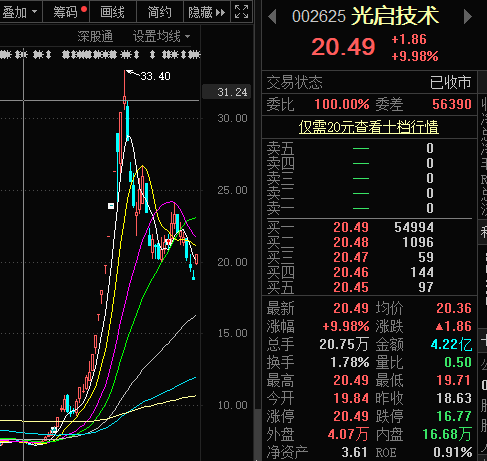This screenshot has width=487, height=461.
Task: Click the 买五 price 20.45
Action: [x=351, y=287]
